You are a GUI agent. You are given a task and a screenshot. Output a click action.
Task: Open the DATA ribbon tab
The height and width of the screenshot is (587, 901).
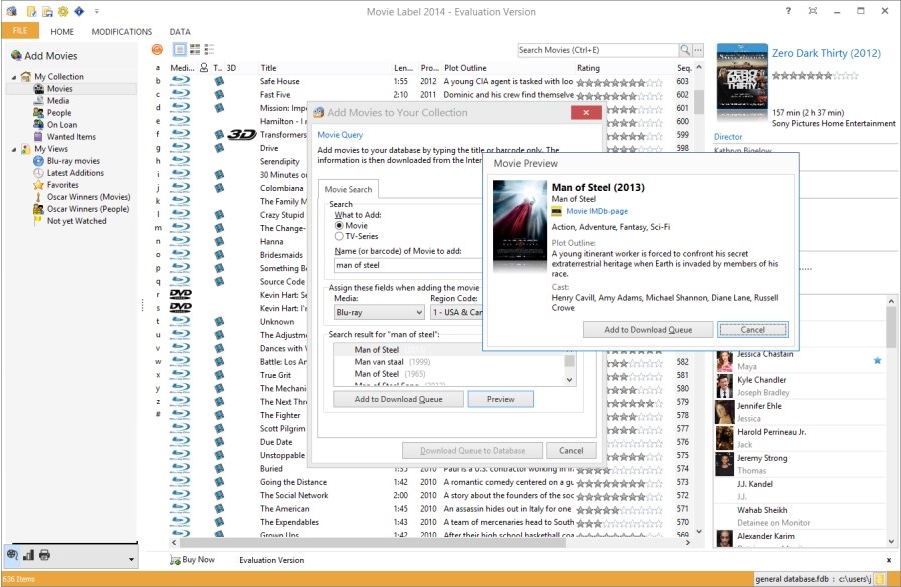pyautogui.click(x=180, y=32)
